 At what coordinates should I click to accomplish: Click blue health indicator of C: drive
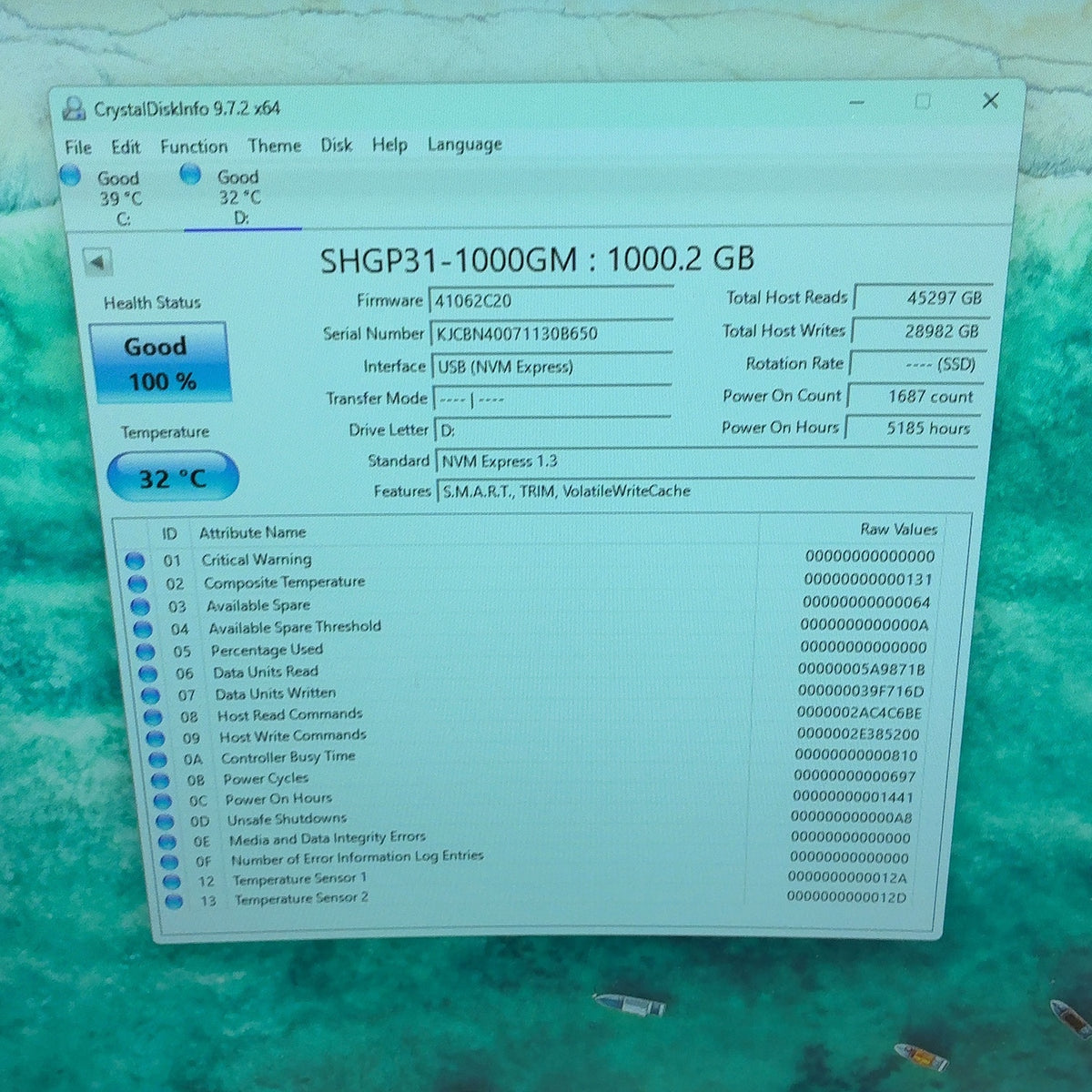(70, 176)
